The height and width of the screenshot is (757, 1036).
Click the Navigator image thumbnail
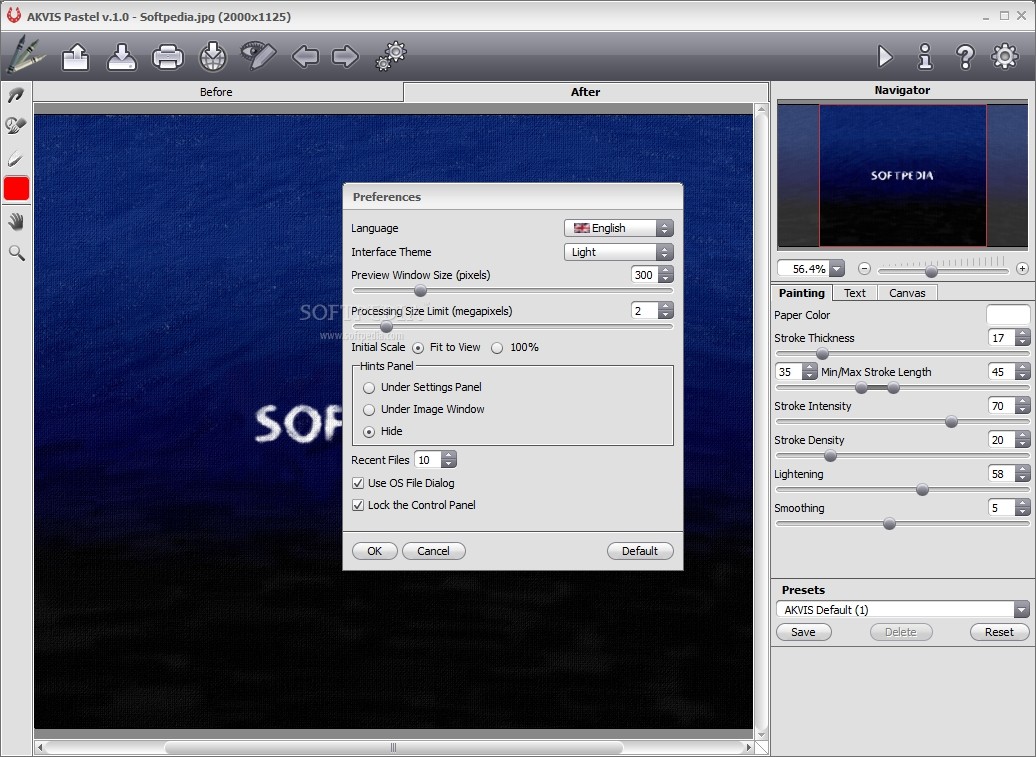[903, 176]
